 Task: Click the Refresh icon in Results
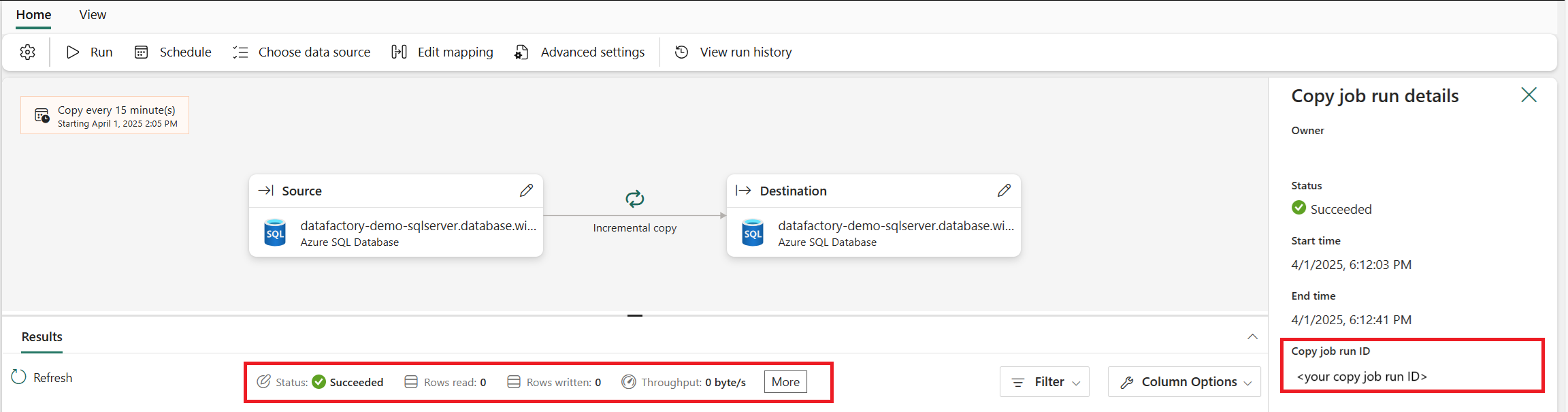(x=19, y=377)
